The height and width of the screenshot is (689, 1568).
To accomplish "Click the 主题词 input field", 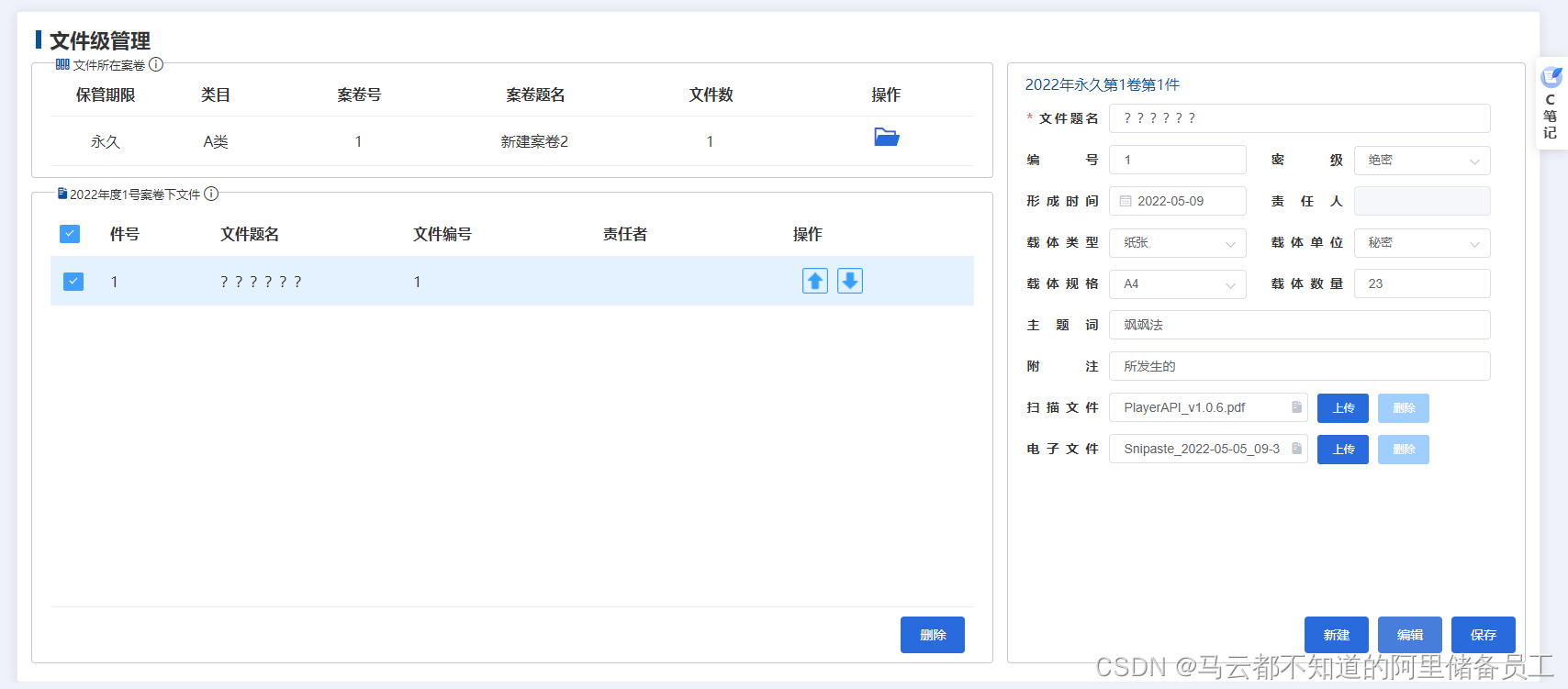I will tap(1300, 325).
